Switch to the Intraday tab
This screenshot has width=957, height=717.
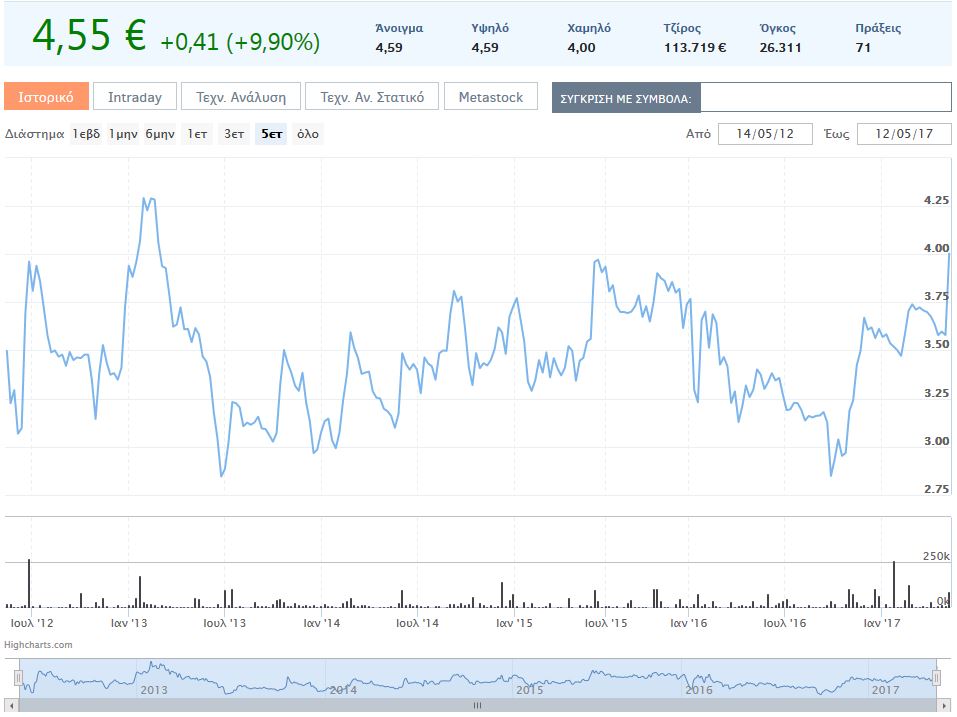pyautogui.click(x=135, y=96)
